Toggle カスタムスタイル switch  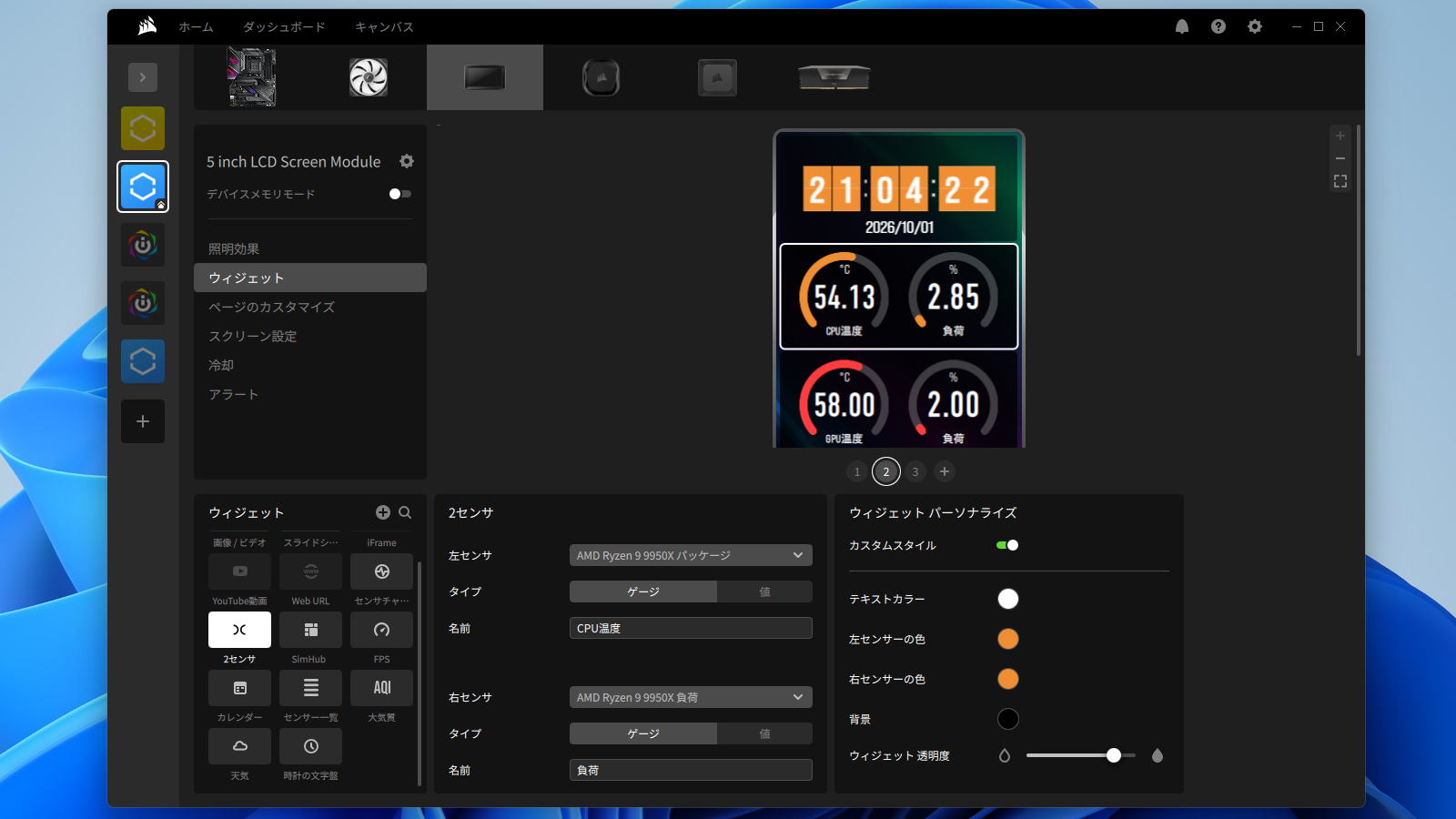[1007, 545]
